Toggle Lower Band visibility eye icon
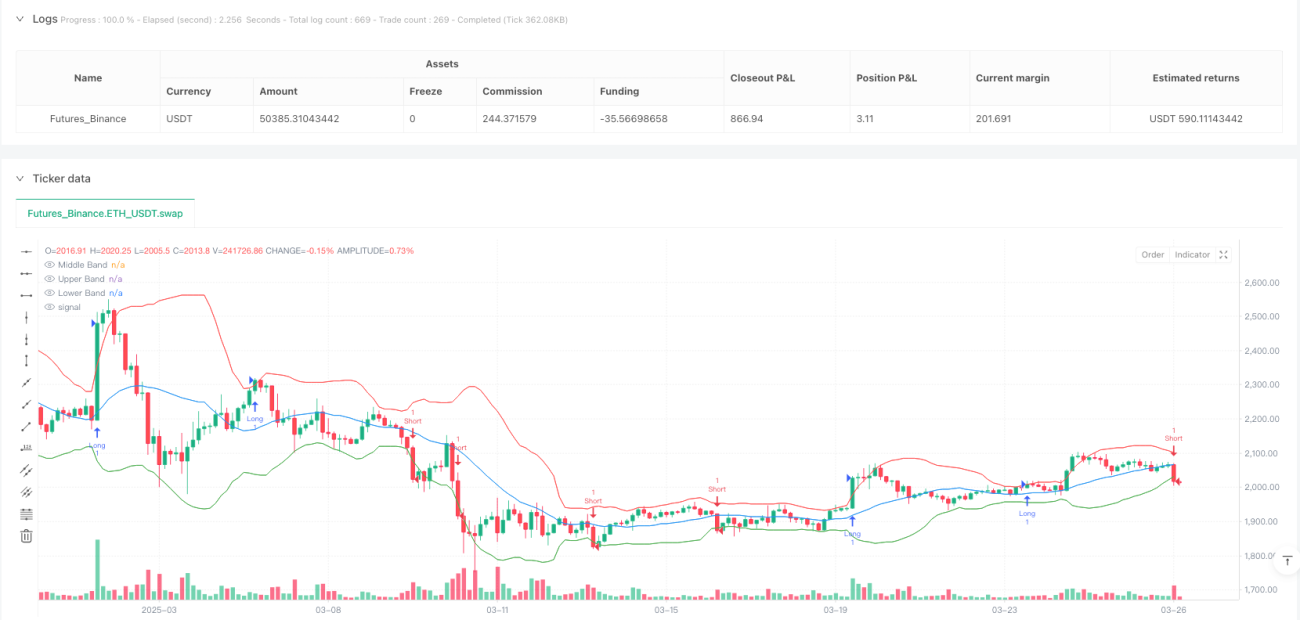The height and width of the screenshot is (620, 1300). [50, 293]
